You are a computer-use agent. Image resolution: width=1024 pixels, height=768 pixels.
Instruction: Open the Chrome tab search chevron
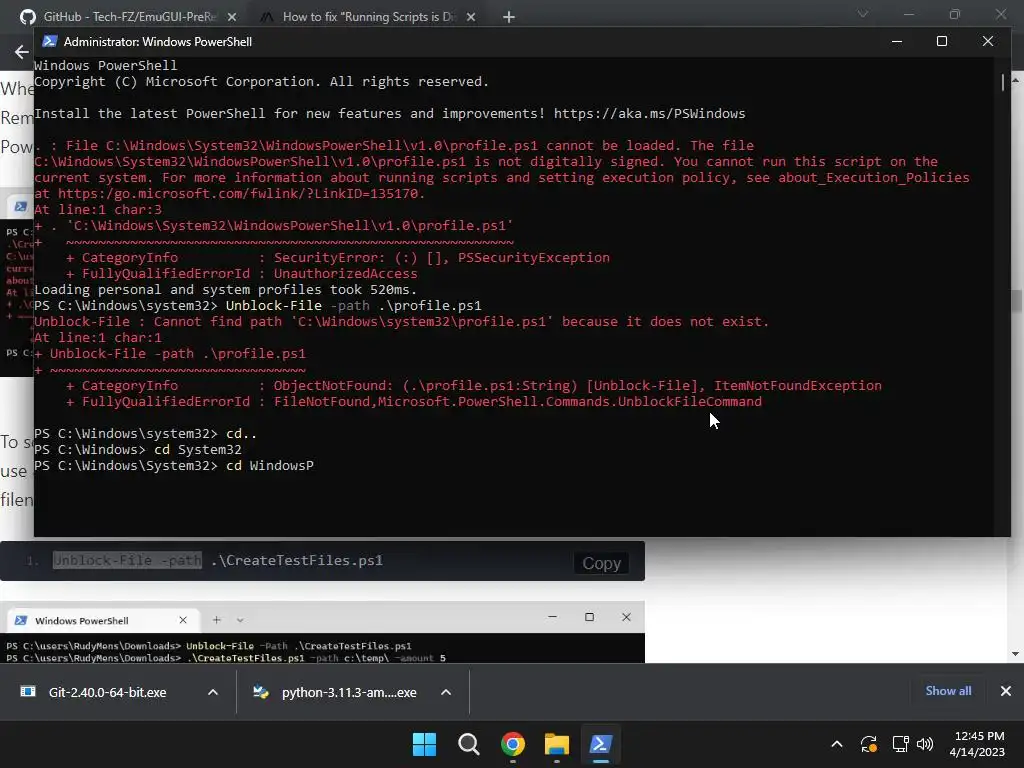click(x=863, y=14)
